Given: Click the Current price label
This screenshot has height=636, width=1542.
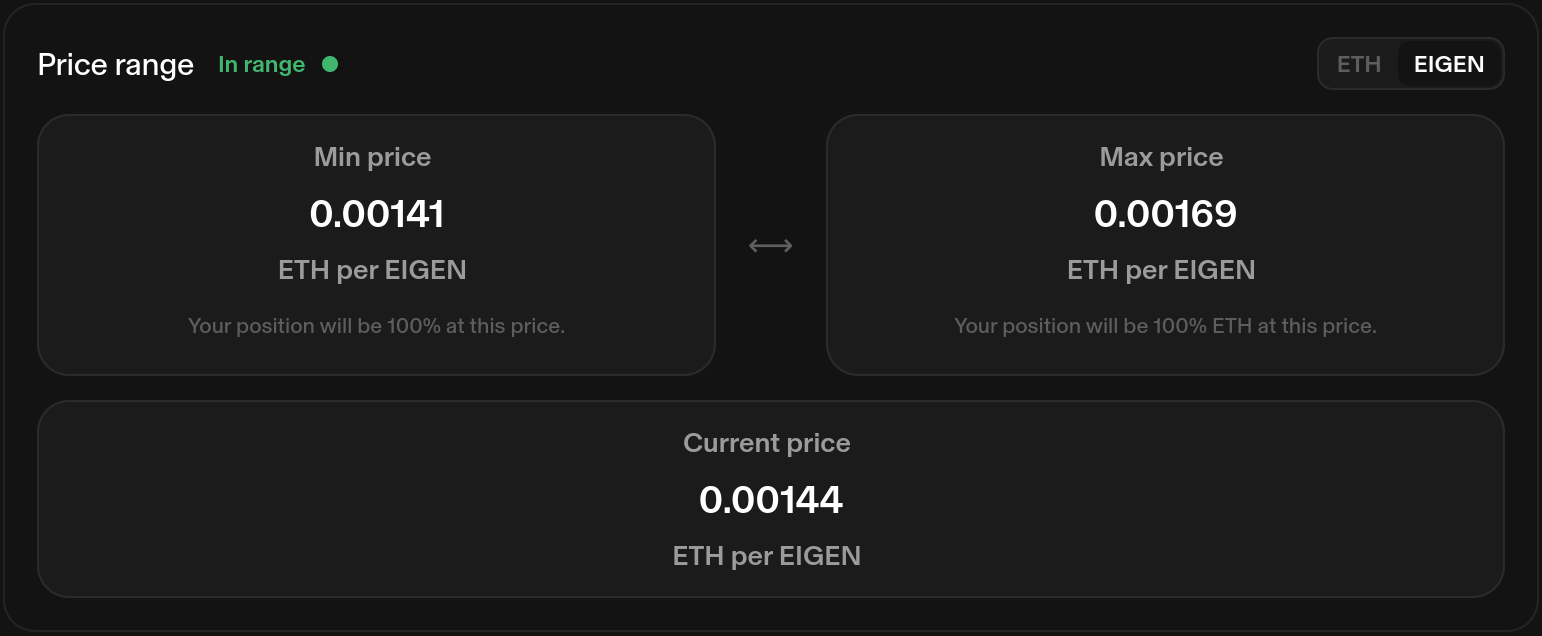Looking at the screenshot, I should 766,443.
